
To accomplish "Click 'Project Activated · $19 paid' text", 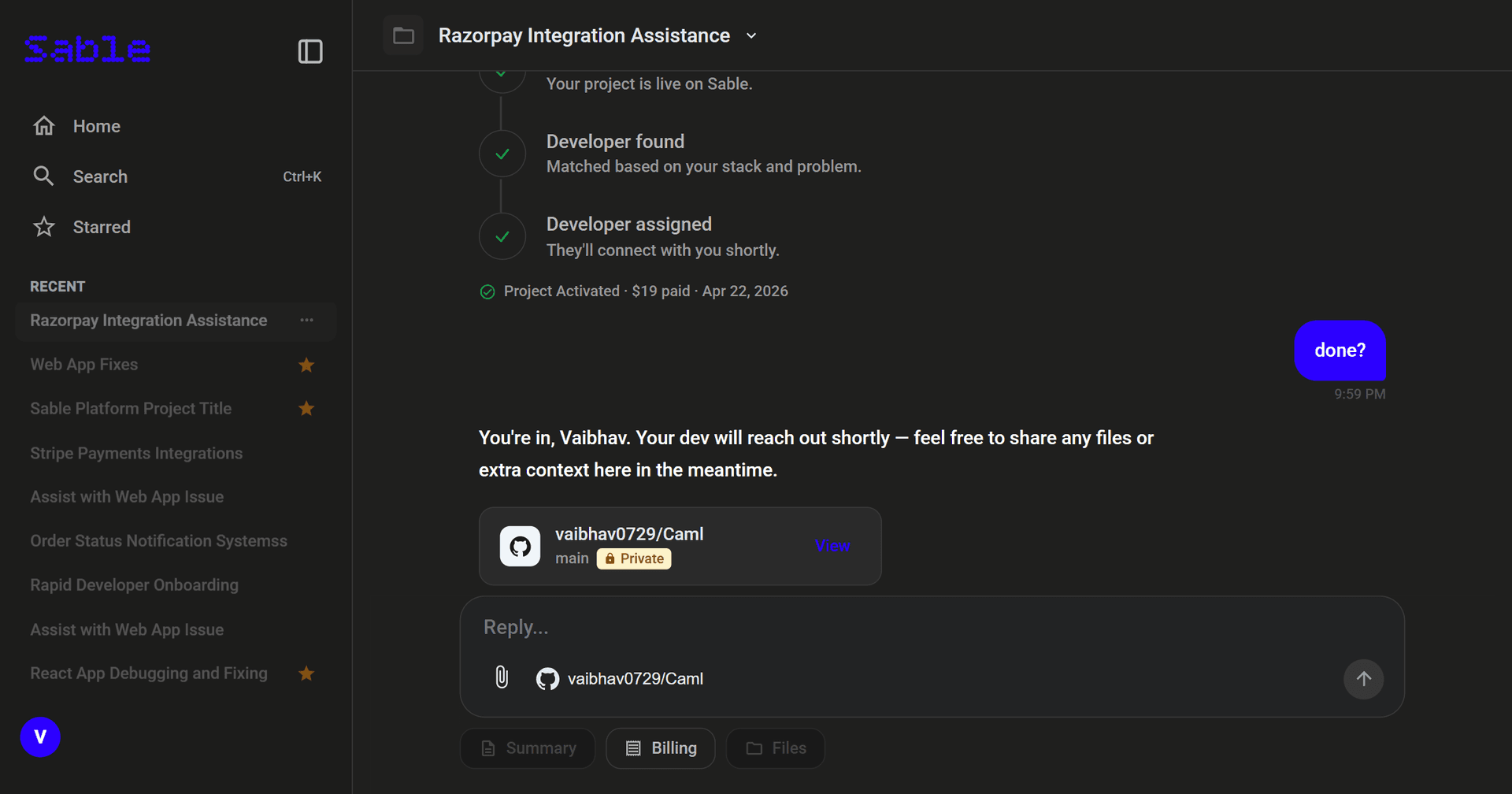I will pyautogui.click(x=597, y=291).
